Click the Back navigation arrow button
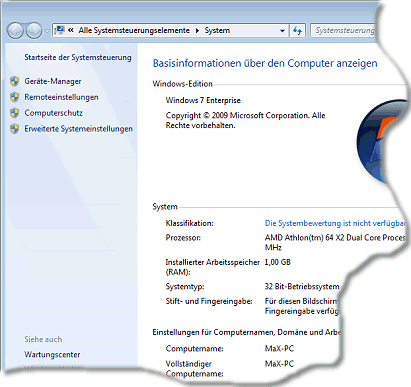Viewport: 411px width, 387px height. pyautogui.click(x=15, y=31)
